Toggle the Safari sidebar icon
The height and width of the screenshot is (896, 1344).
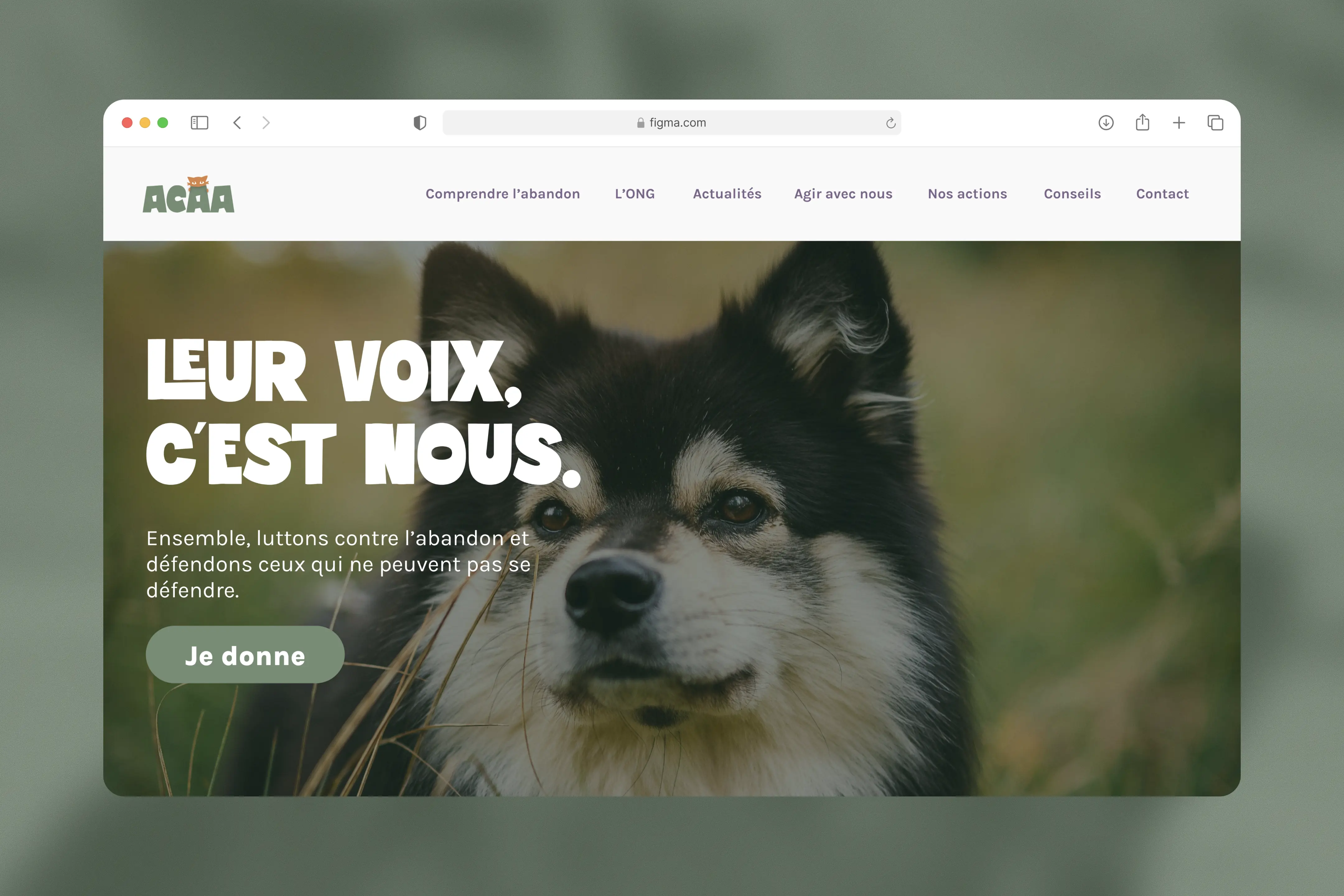pos(199,123)
